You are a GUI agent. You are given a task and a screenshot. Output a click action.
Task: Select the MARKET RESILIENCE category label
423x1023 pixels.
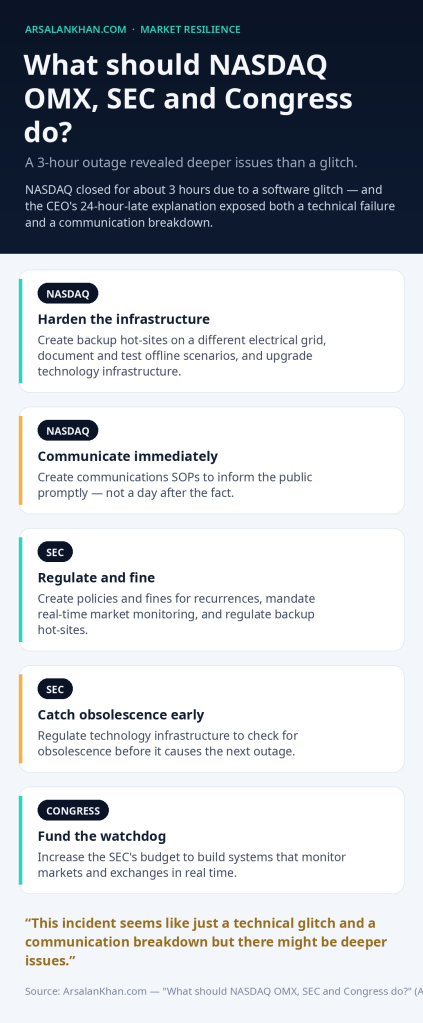(191, 29)
